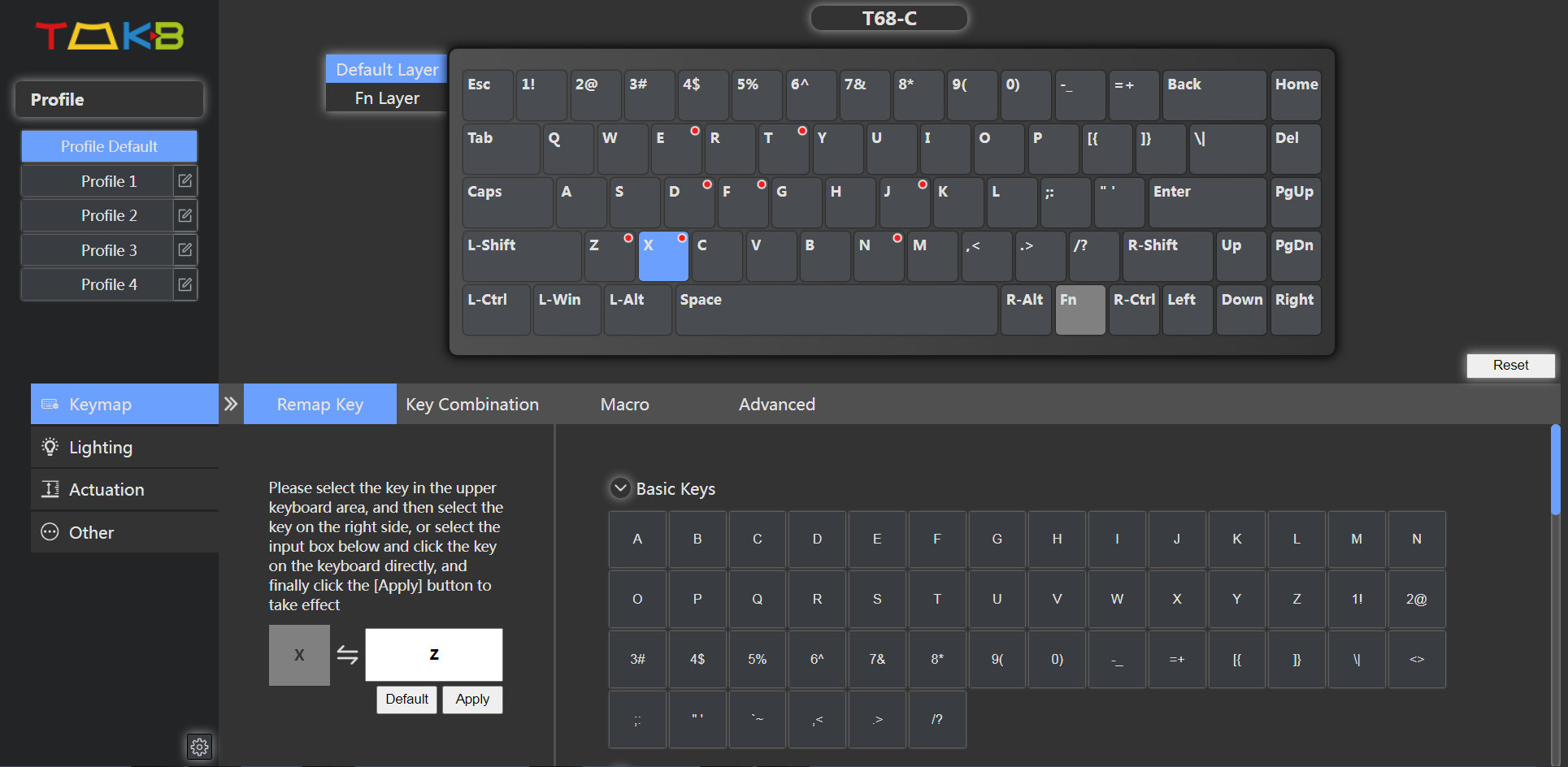Open settings via the gear icon

tap(199, 747)
